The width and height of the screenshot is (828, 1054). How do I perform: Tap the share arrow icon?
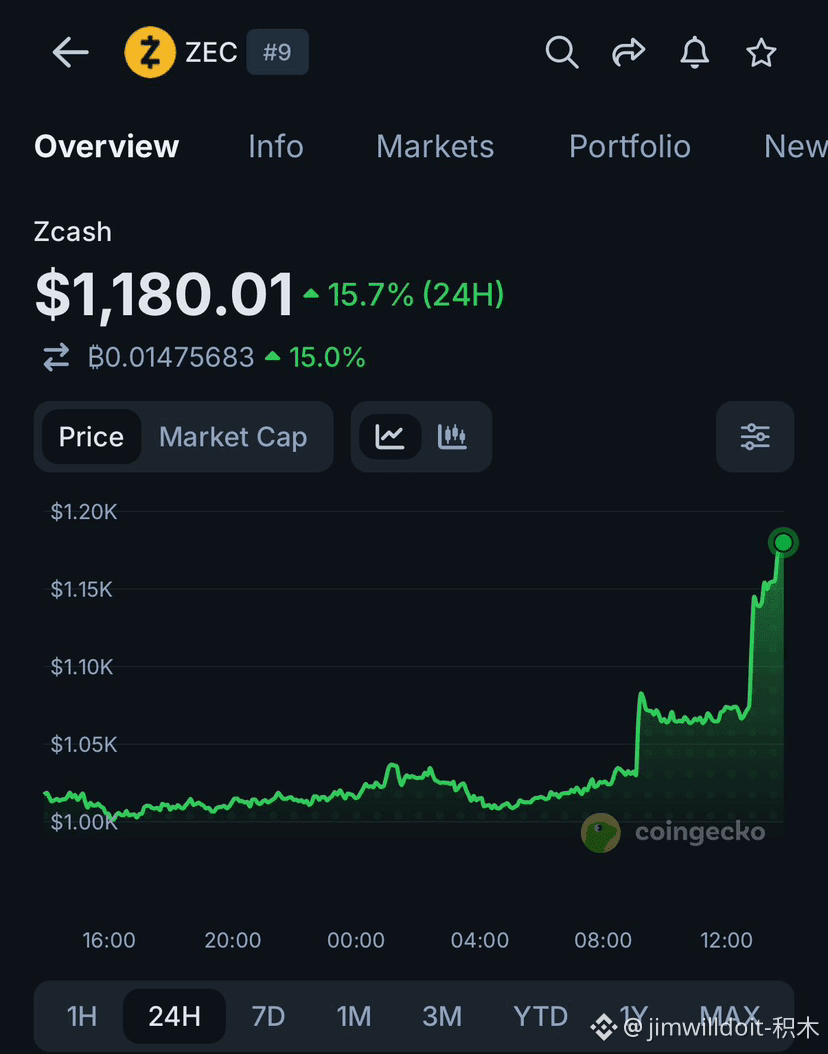[x=628, y=52]
